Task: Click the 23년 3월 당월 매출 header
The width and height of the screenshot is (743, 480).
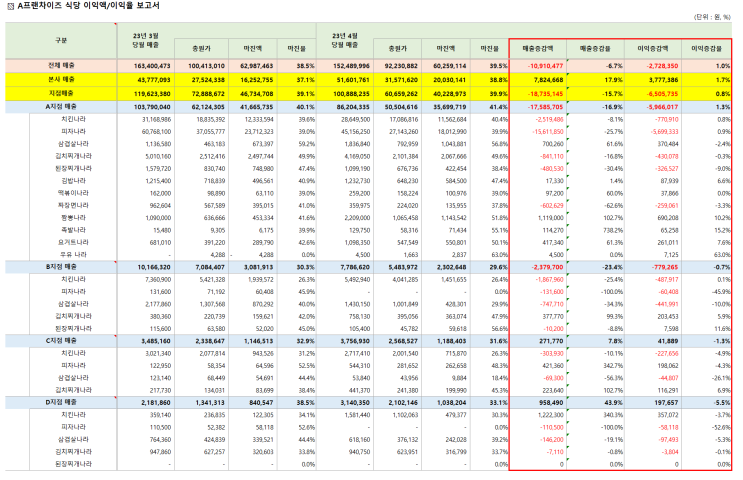Action: tap(145, 41)
